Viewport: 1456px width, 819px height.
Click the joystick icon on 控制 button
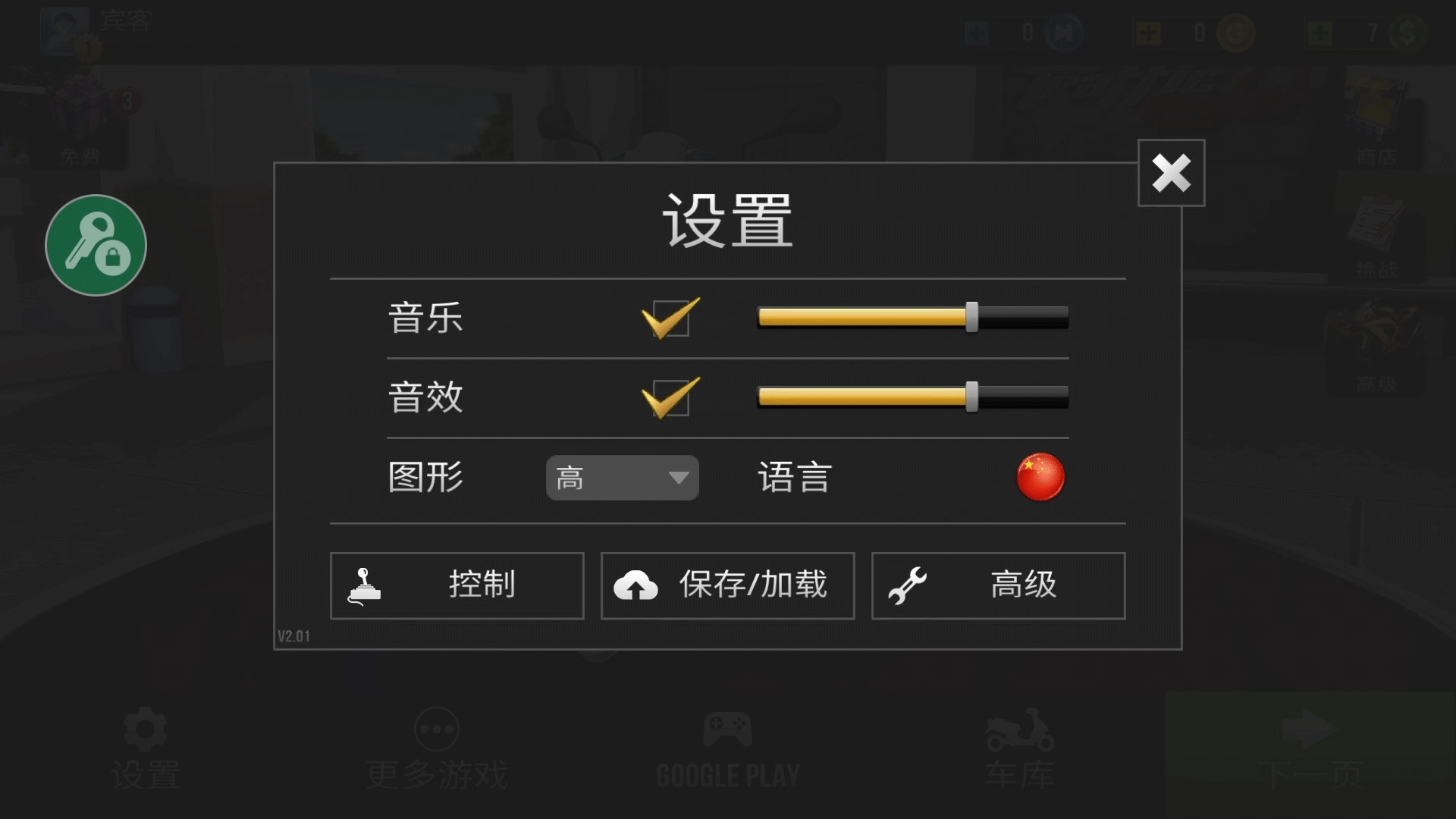[364, 586]
